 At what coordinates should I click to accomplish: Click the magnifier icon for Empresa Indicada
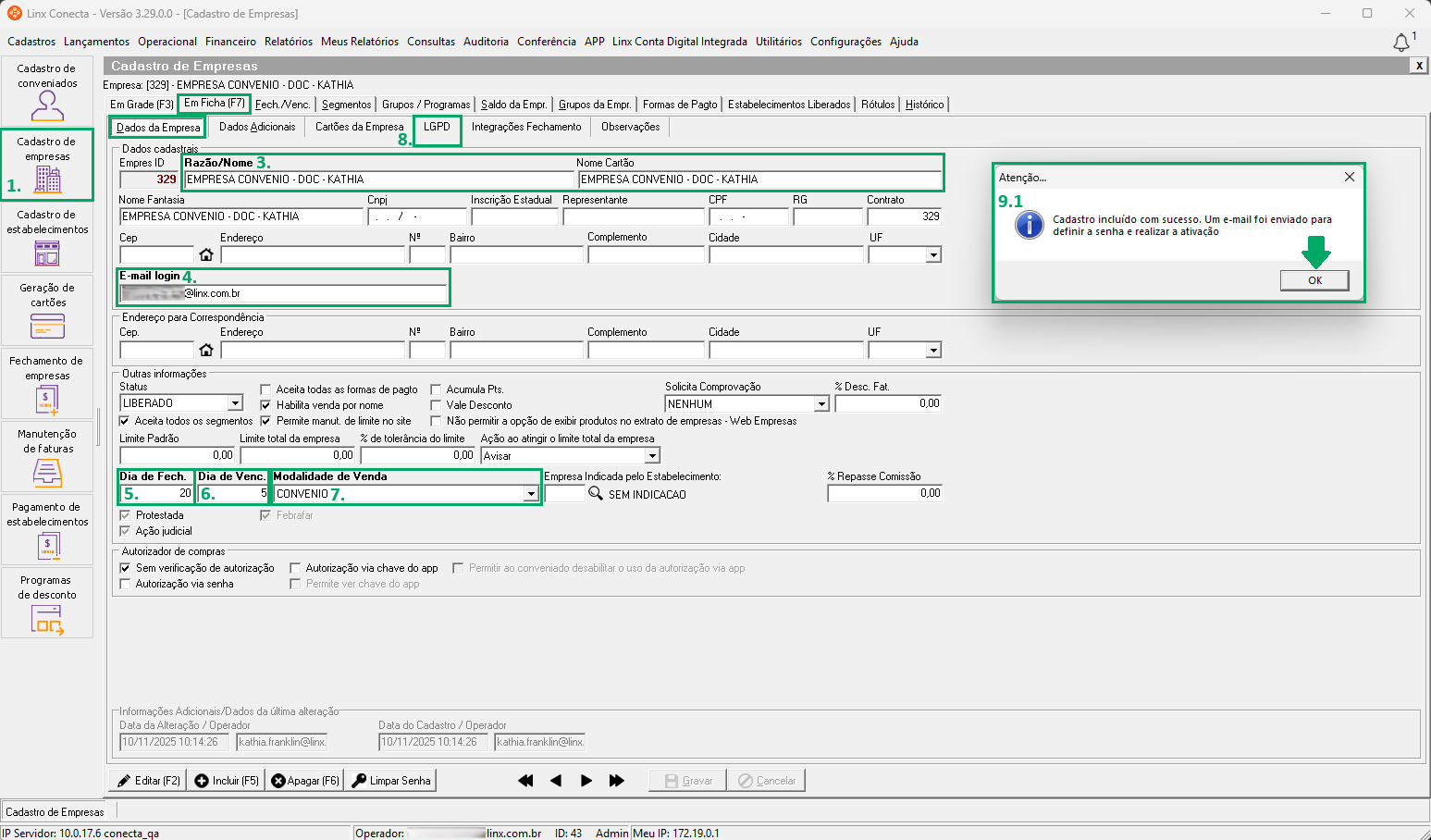596,494
